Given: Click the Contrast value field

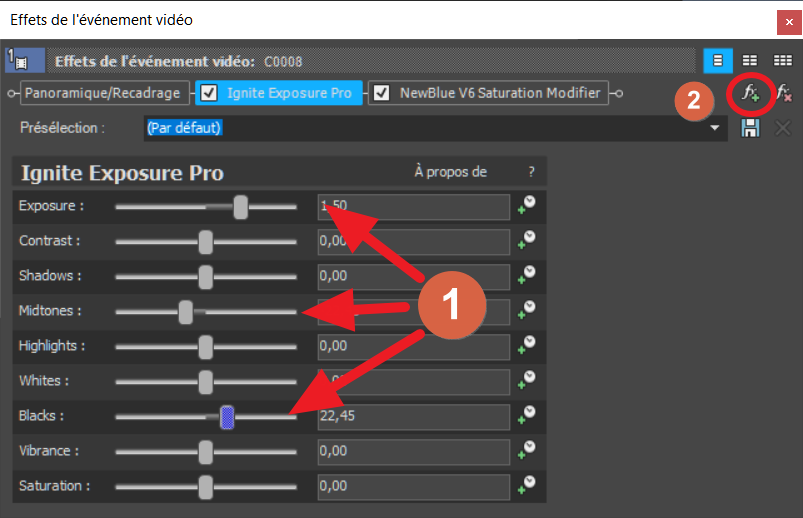Looking at the screenshot, I should (414, 242).
